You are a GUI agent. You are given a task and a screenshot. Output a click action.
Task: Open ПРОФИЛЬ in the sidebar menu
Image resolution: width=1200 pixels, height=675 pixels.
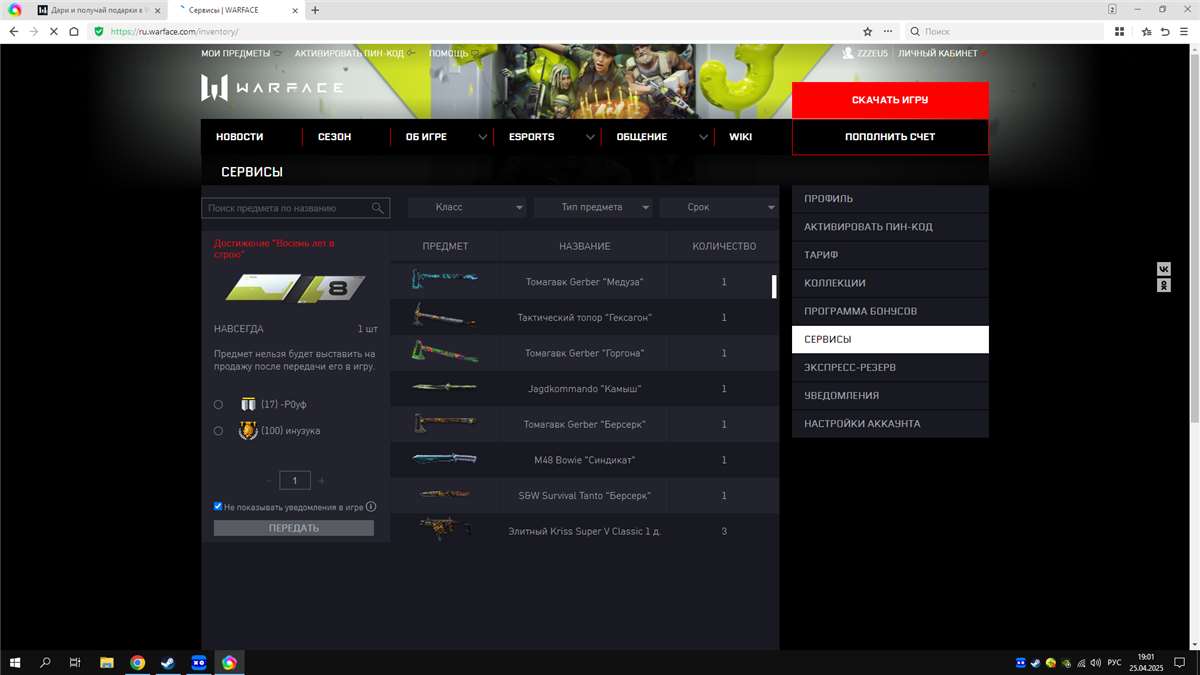pos(890,199)
